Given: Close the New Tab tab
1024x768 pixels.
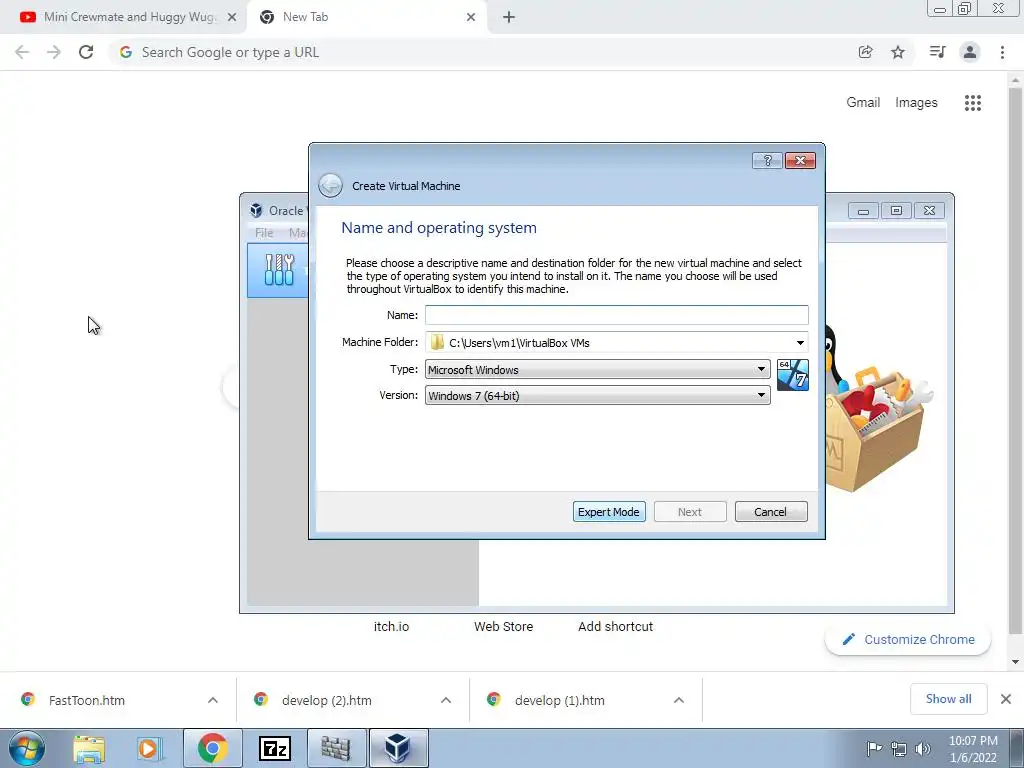Looking at the screenshot, I should (x=471, y=18).
